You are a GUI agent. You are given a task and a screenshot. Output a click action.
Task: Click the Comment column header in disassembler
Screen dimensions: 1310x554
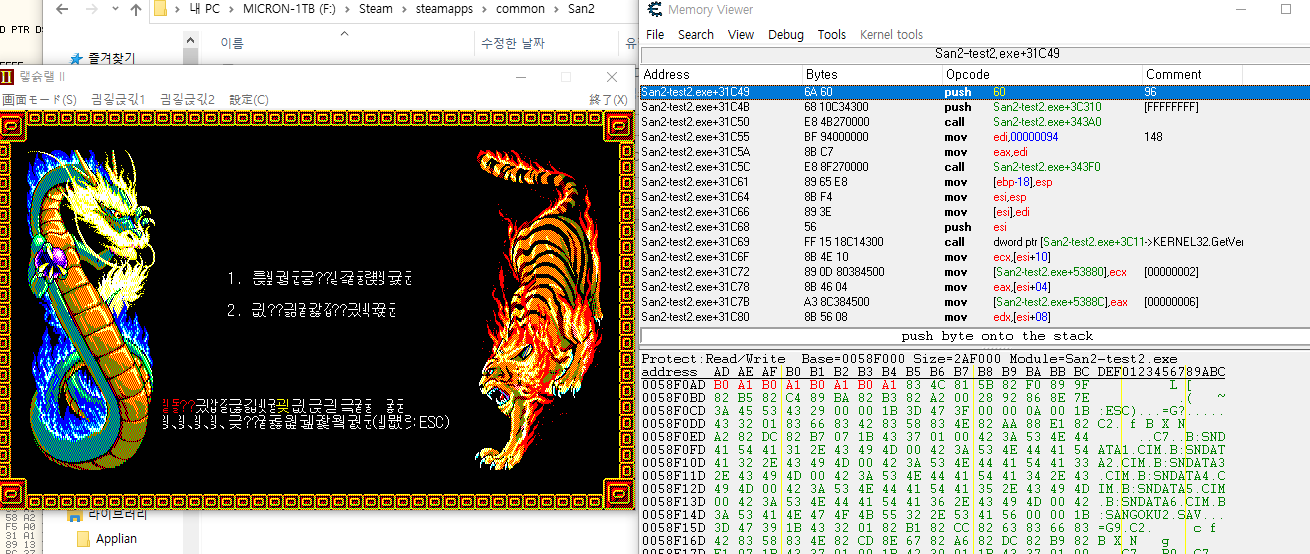coord(1191,74)
